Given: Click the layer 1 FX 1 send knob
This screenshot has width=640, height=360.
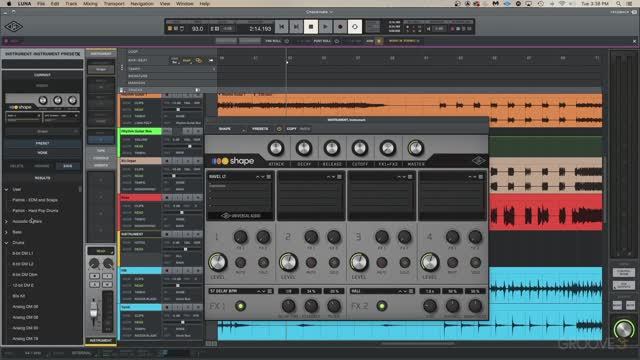Looking at the screenshot, I should (240, 237).
